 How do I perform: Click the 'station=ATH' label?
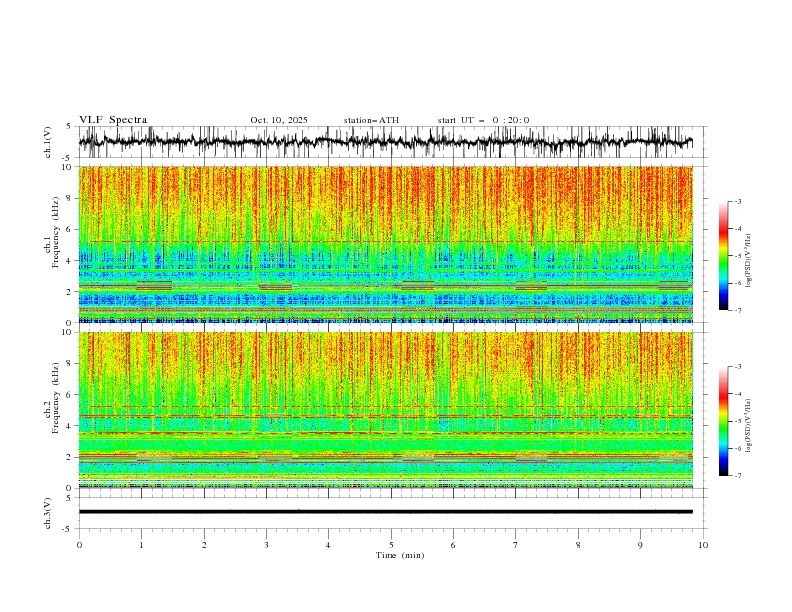(x=371, y=120)
